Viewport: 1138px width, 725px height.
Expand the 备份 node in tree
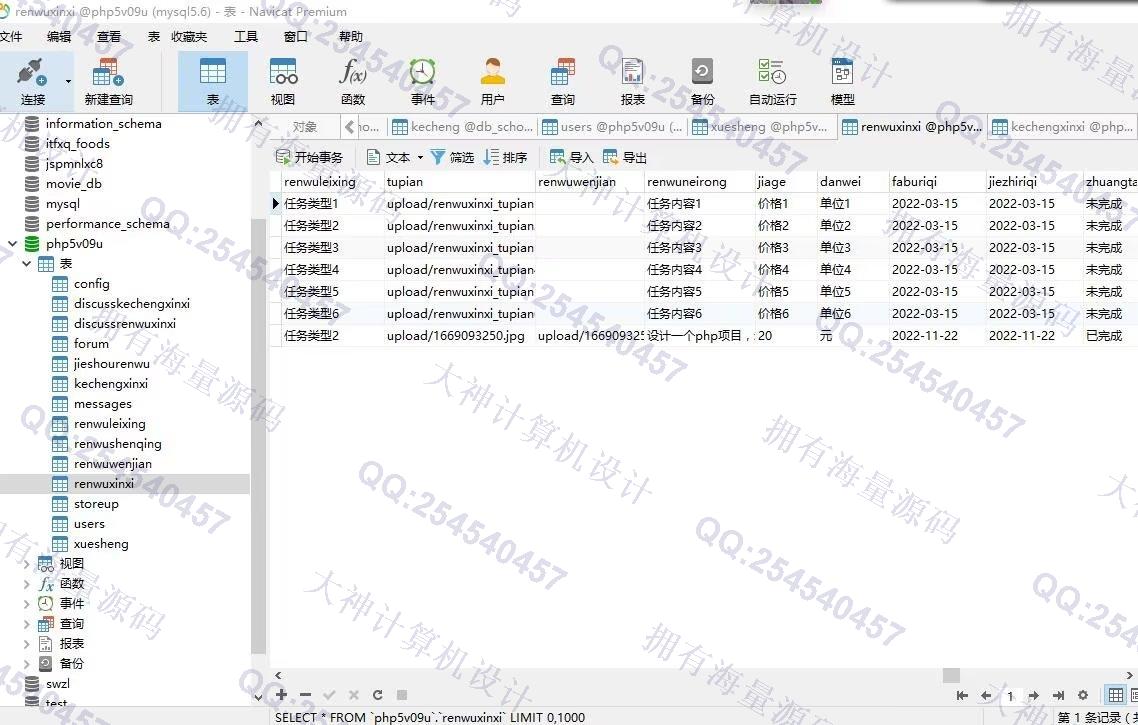pyautogui.click(x=27, y=663)
